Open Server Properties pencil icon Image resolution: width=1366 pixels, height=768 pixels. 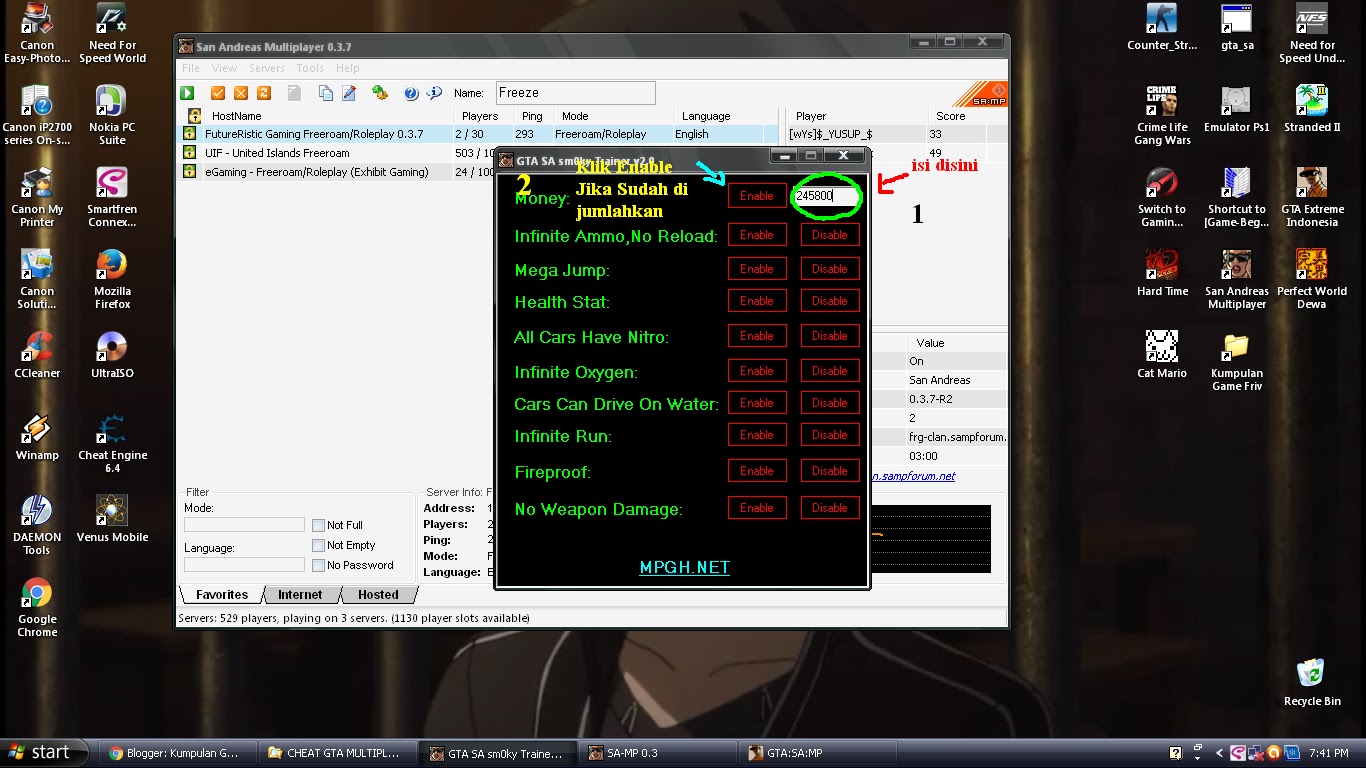(349, 93)
